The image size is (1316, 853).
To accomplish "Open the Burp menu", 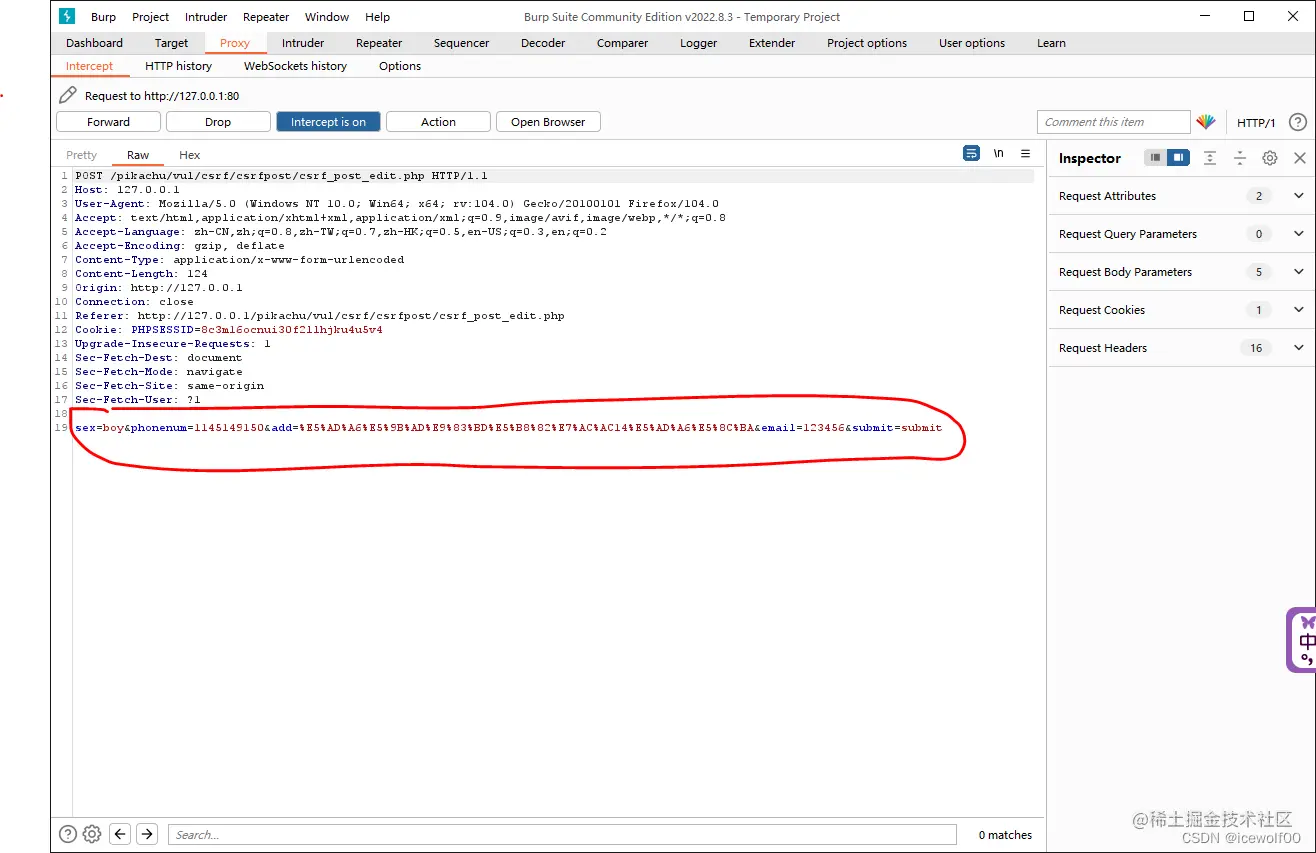I will pyautogui.click(x=103, y=17).
